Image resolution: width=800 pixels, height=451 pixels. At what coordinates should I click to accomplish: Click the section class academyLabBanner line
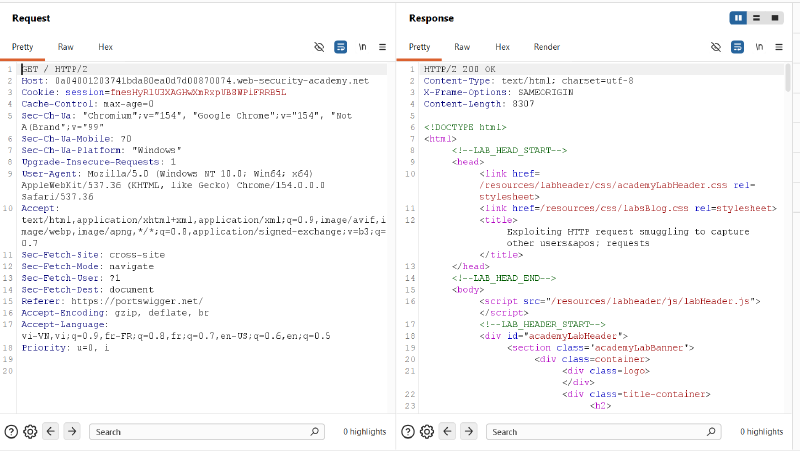601,347
